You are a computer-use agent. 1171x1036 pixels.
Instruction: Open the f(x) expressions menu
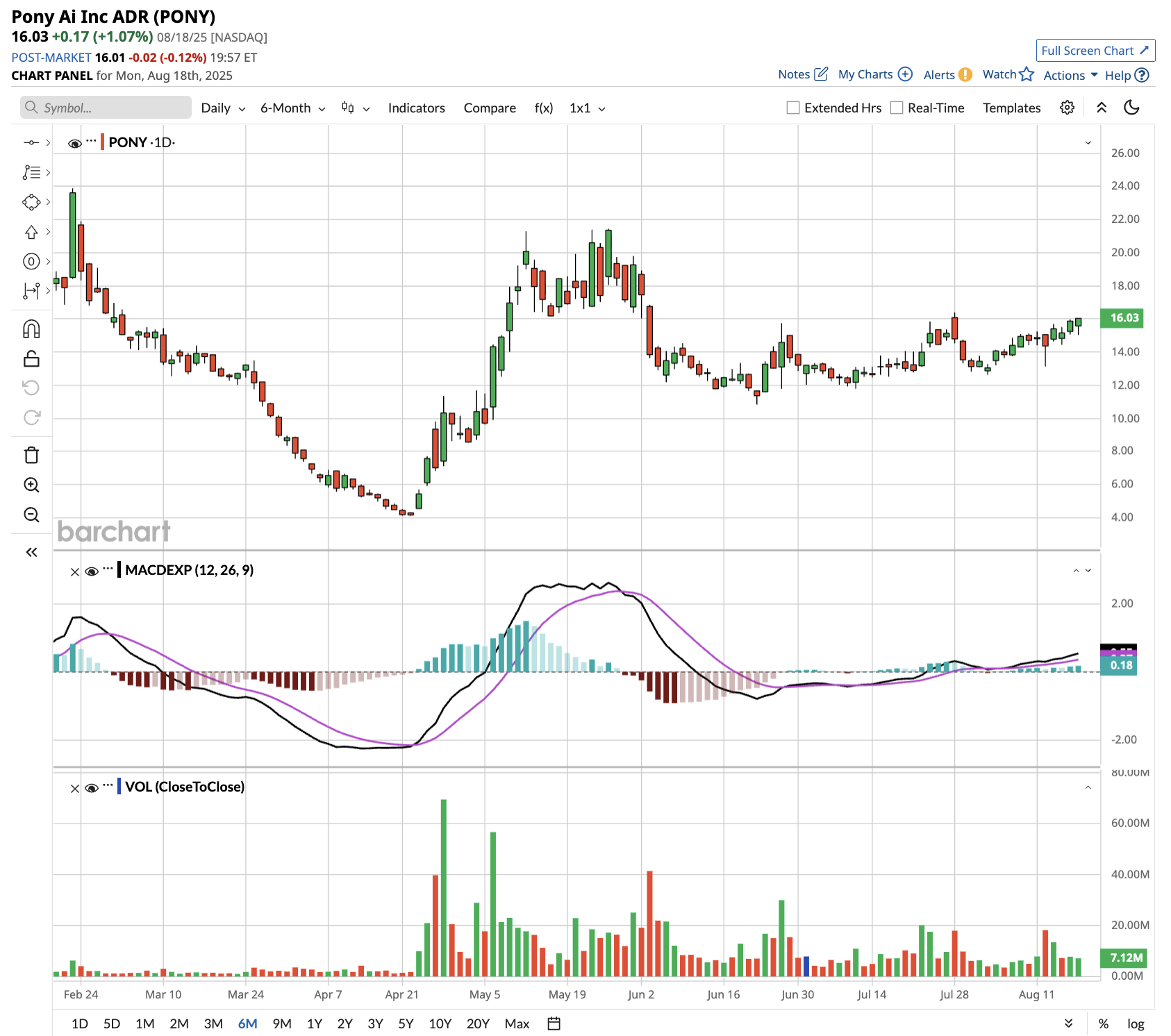coord(544,108)
